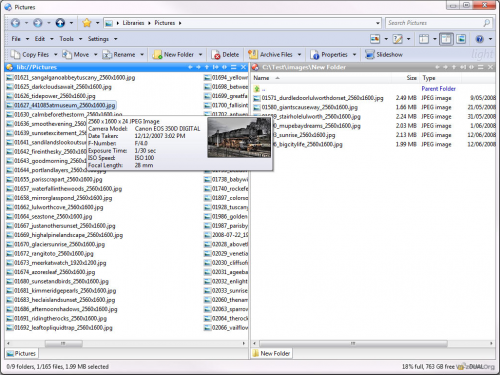Toggle the viewer pane icon in toolbar
This screenshot has width=500, height=375.
click(461, 39)
